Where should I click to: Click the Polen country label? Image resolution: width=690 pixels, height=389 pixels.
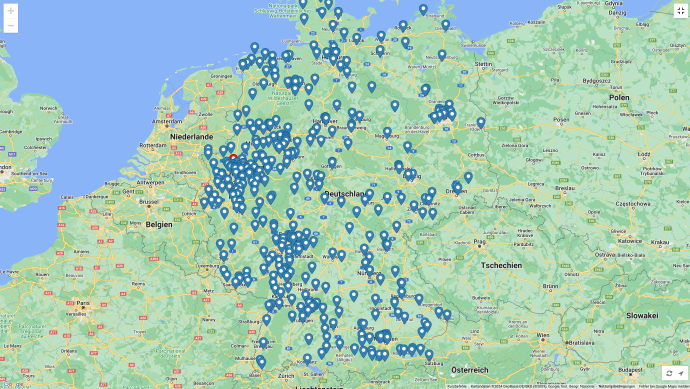coord(619,97)
